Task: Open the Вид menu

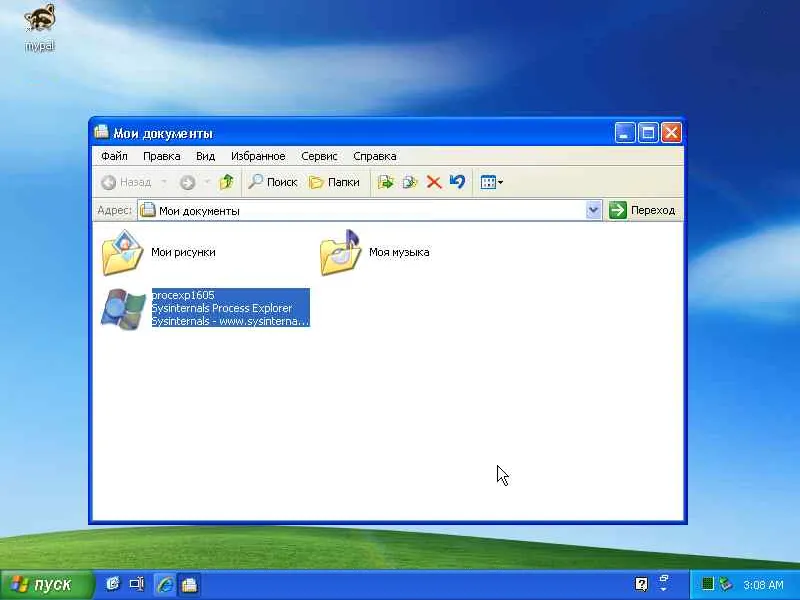Action: pyautogui.click(x=205, y=156)
